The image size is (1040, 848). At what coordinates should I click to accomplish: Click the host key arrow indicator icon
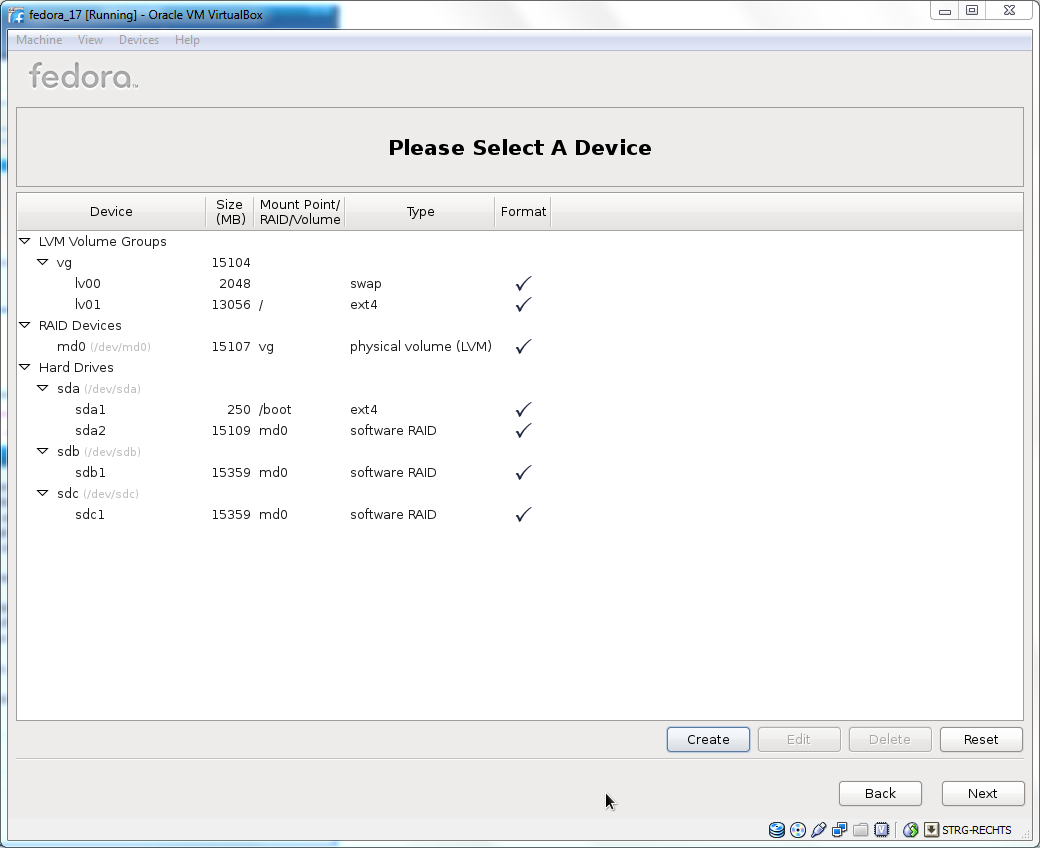931,829
